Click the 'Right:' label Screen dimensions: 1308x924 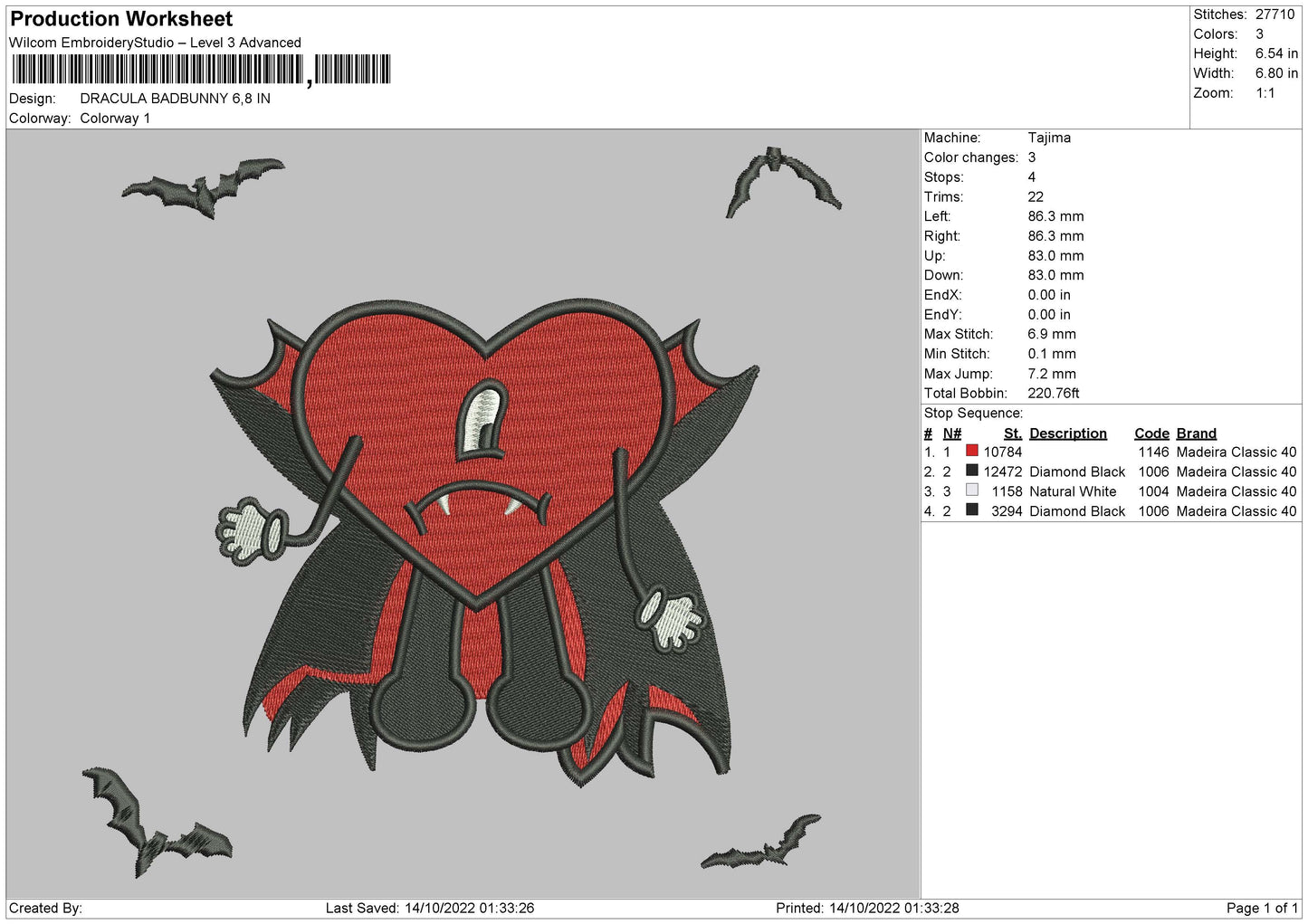pyautogui.click(x=942, y=236)
